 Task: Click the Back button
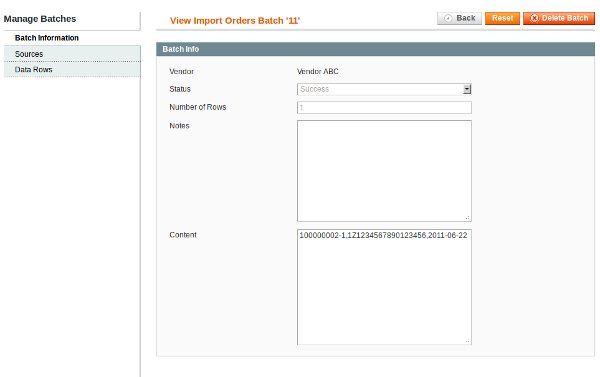[x=459, y=18]
